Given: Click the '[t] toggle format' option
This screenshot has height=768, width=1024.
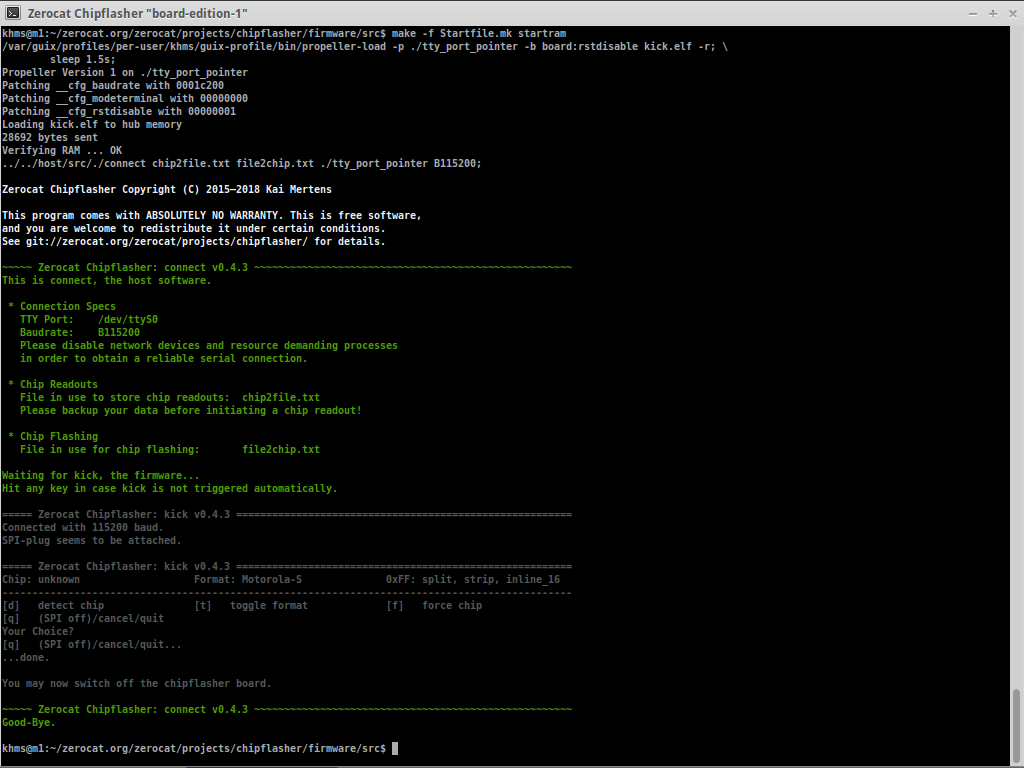Looking at the screenshot, I should point(251,605).
